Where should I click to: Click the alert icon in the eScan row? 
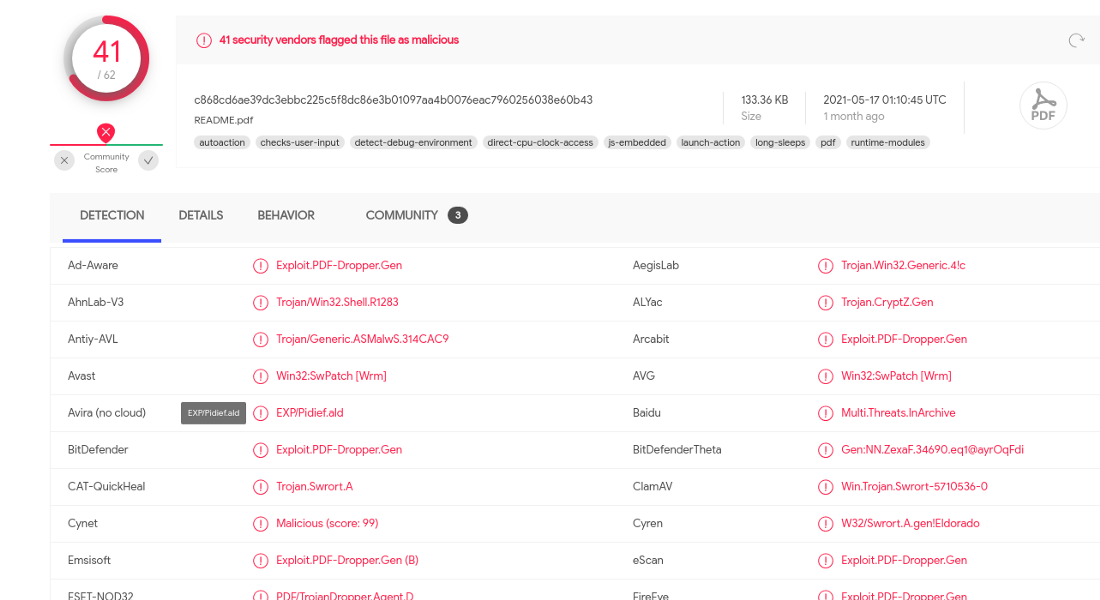click(x=826, y=561)
